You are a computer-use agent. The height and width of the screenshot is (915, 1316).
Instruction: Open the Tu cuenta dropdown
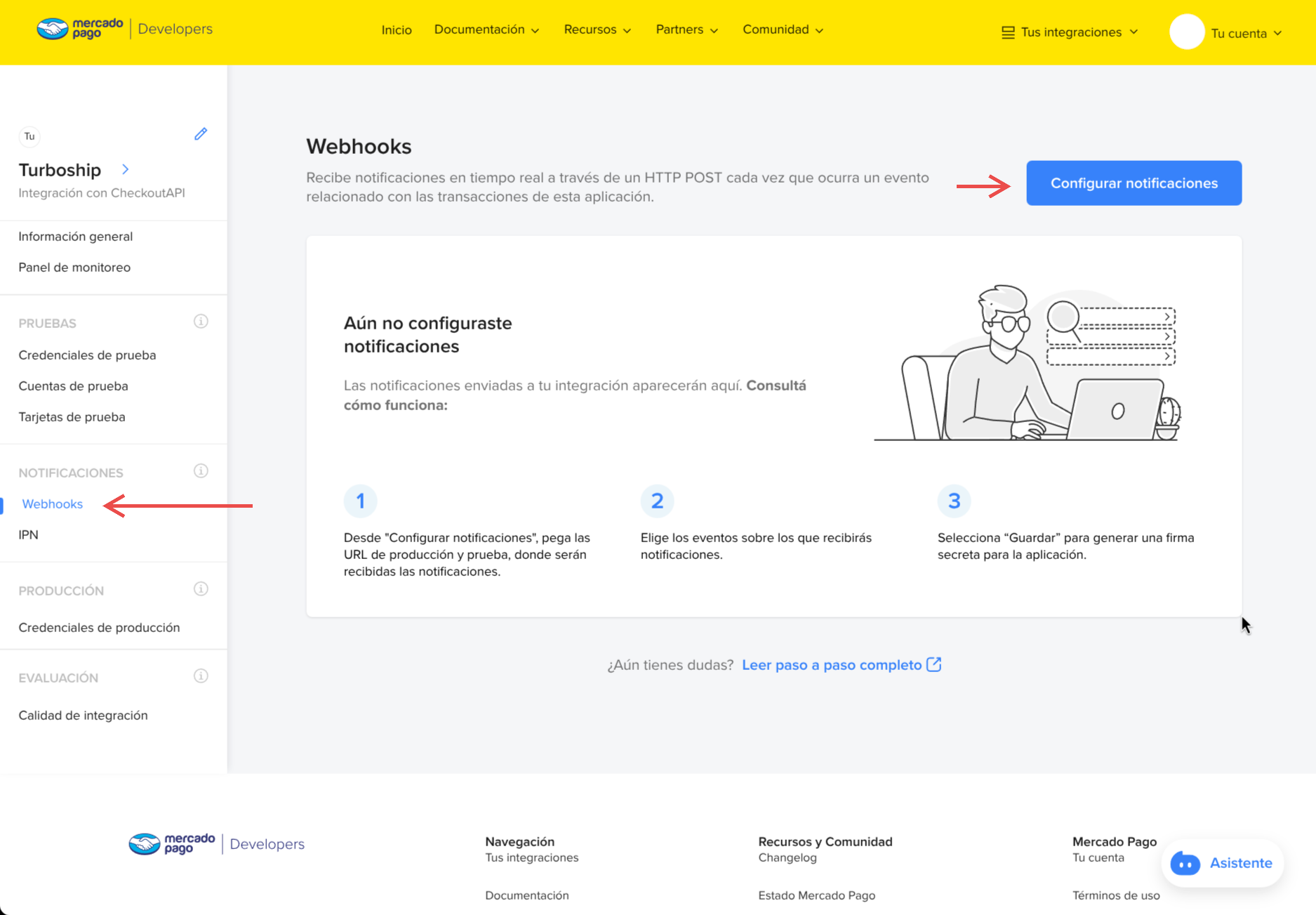(x=1245, y=32)
